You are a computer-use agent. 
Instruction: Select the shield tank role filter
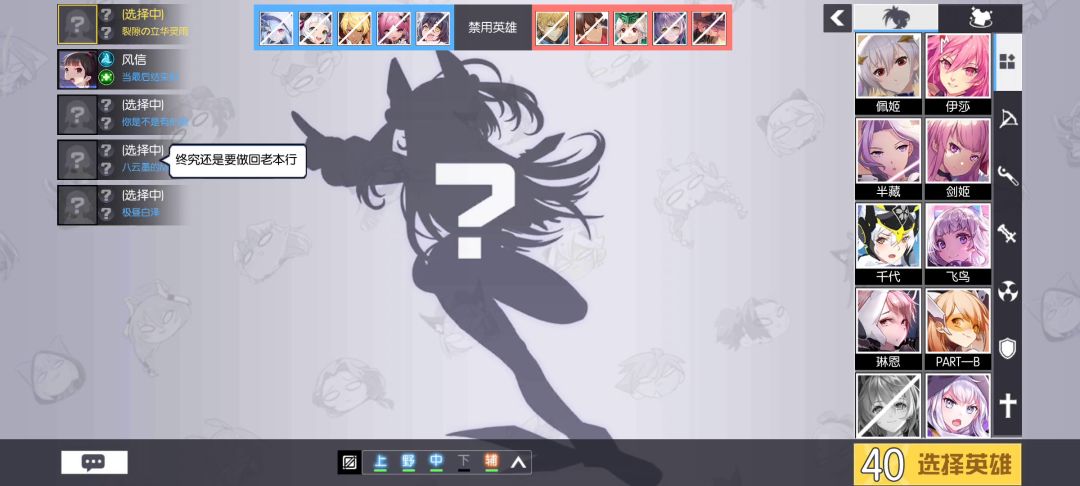pyautogui.click(x=1008, y=348)
